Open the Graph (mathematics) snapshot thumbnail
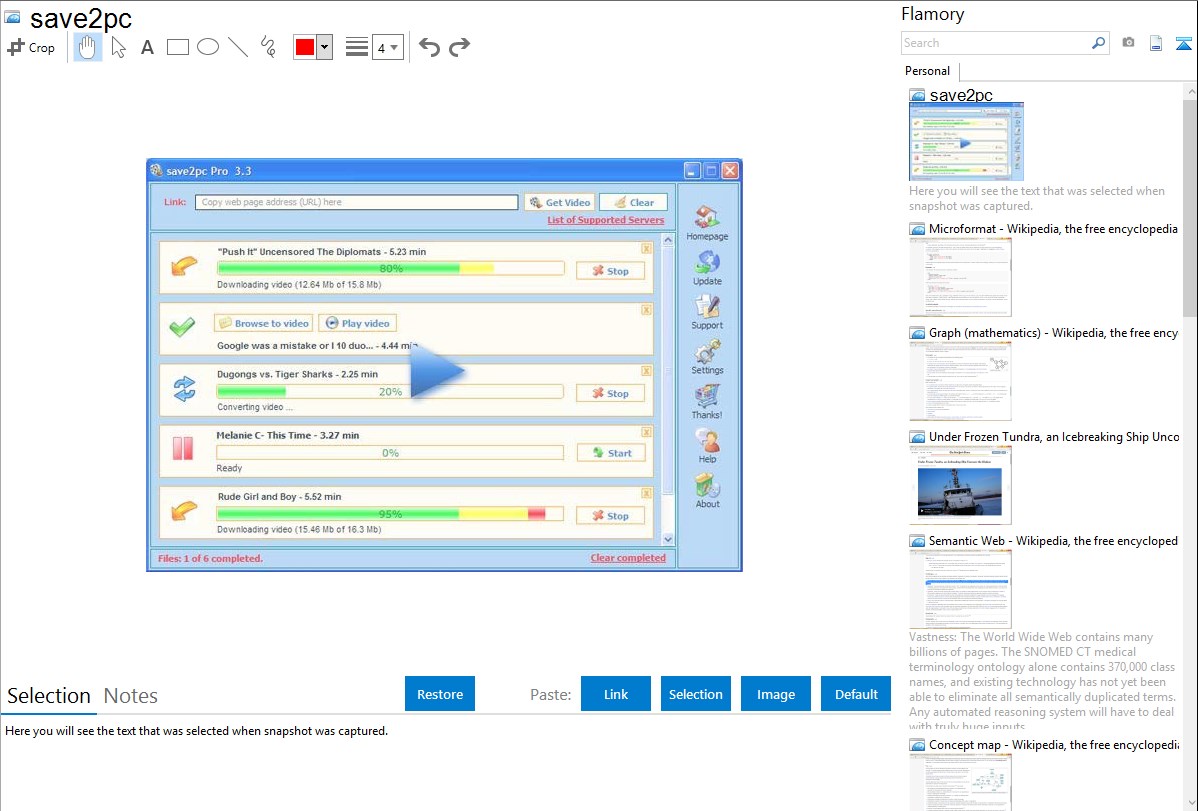The image size is (1198, 811). coord(960,381)
